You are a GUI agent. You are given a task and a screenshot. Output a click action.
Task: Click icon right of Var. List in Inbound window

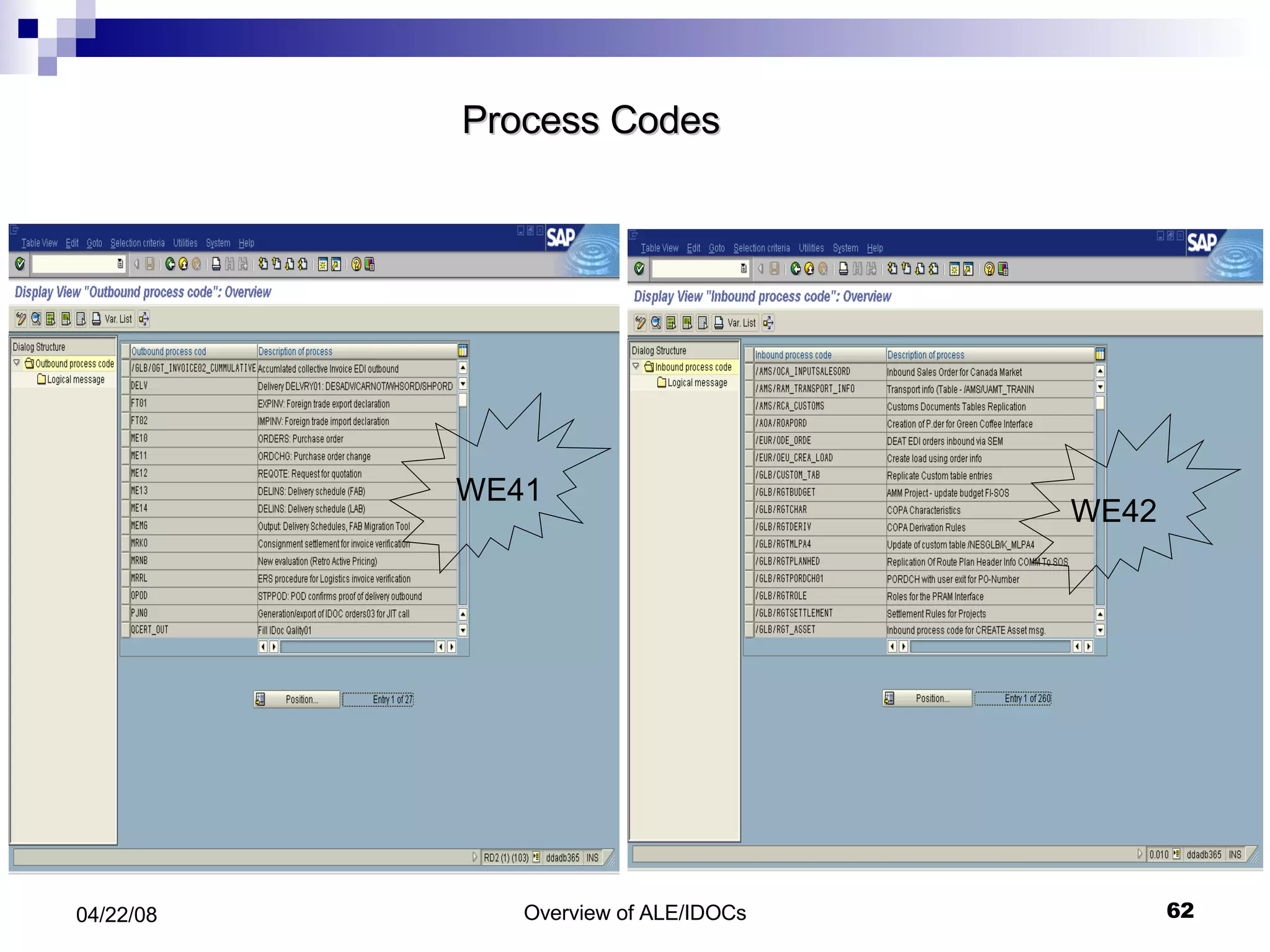[768, 322]
